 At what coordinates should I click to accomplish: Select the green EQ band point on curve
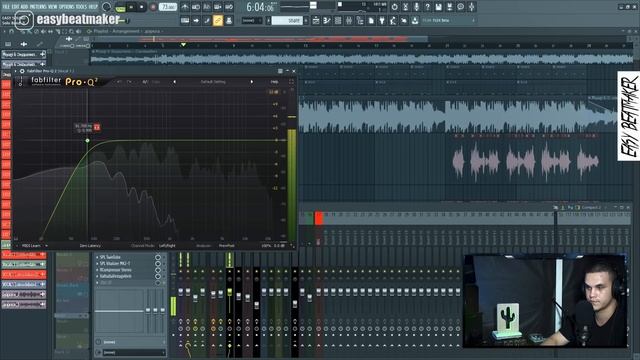87,140
